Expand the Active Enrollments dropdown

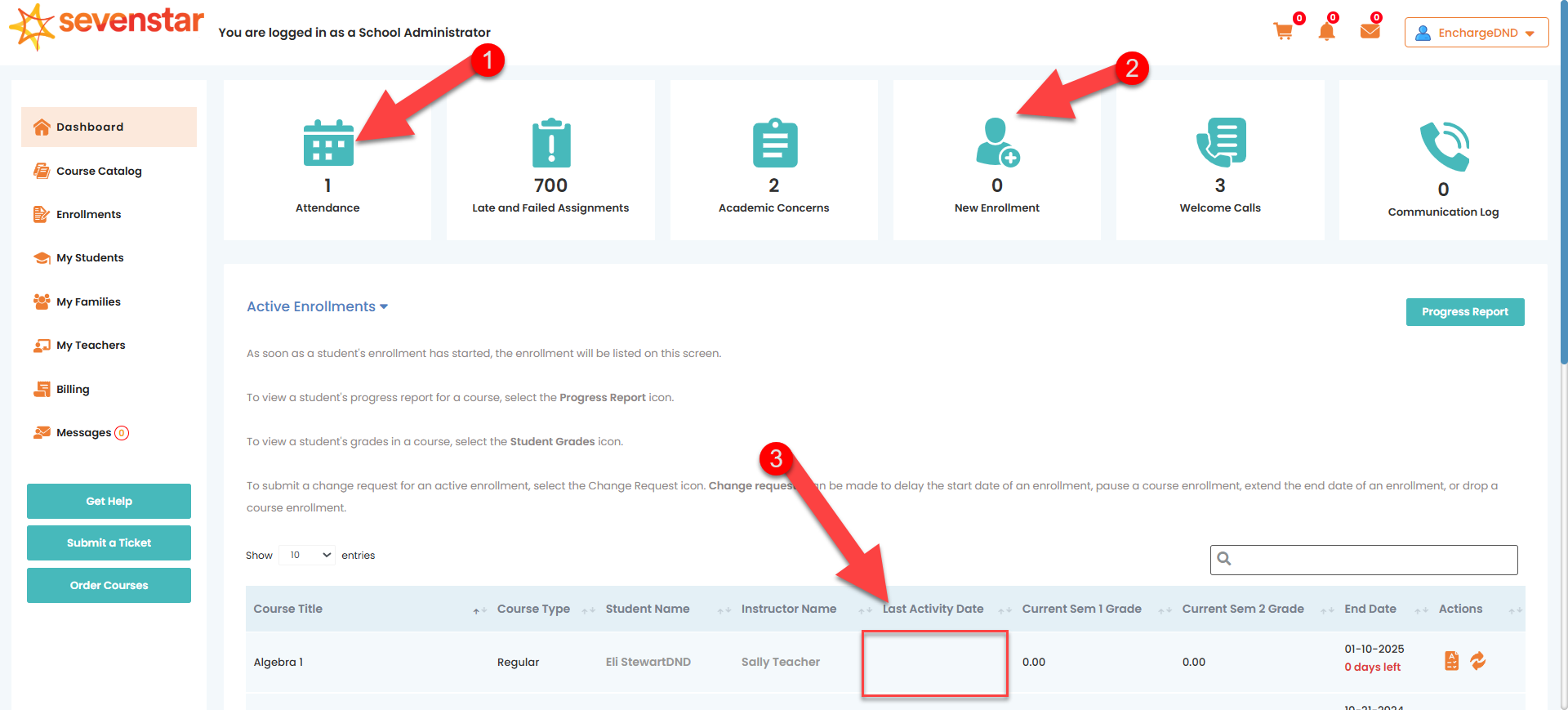(317, 306)
